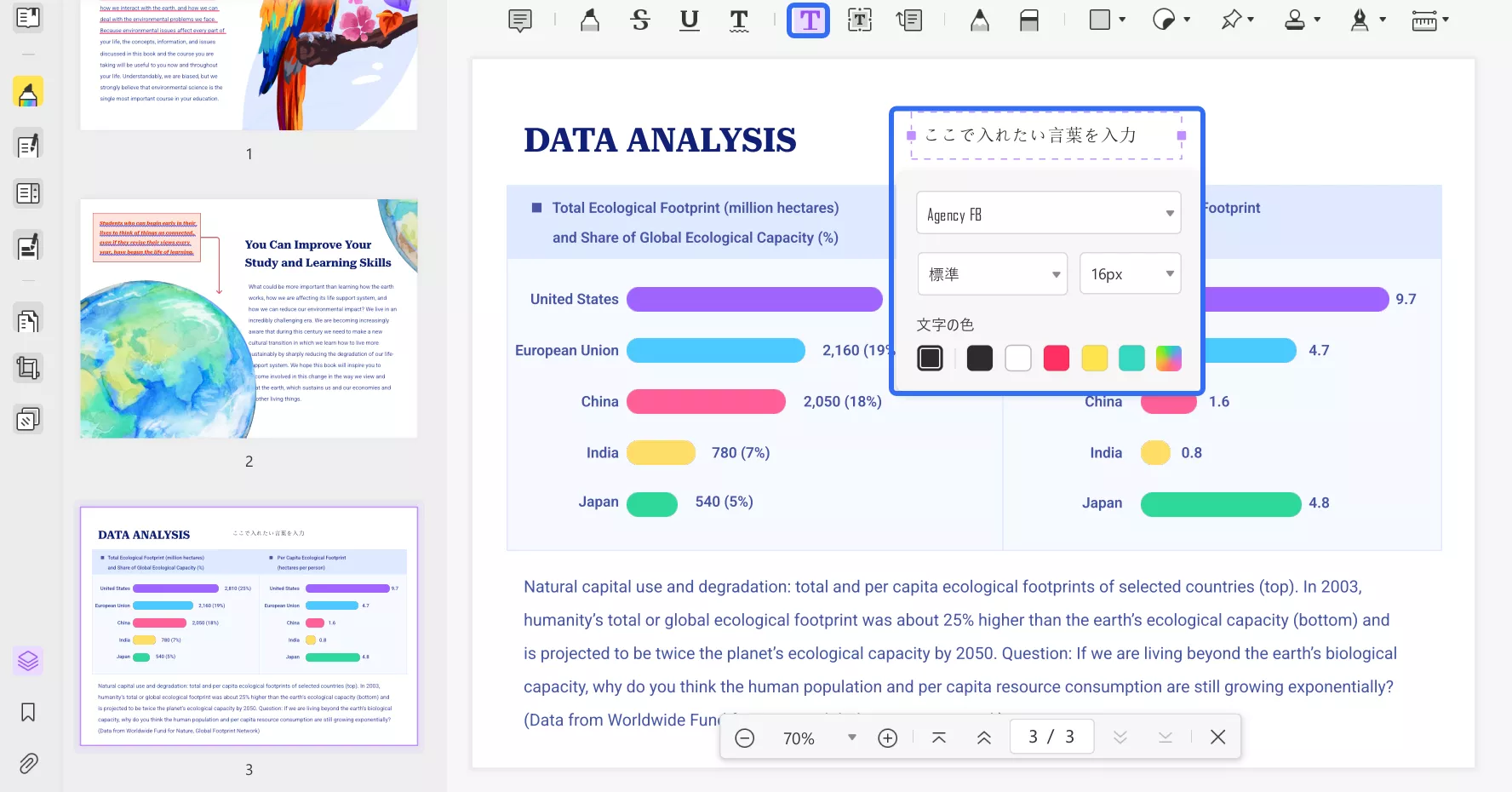Choose the teal text color swatch
The height and width of the screenshot is (792, 1512).
(1131, 359)
